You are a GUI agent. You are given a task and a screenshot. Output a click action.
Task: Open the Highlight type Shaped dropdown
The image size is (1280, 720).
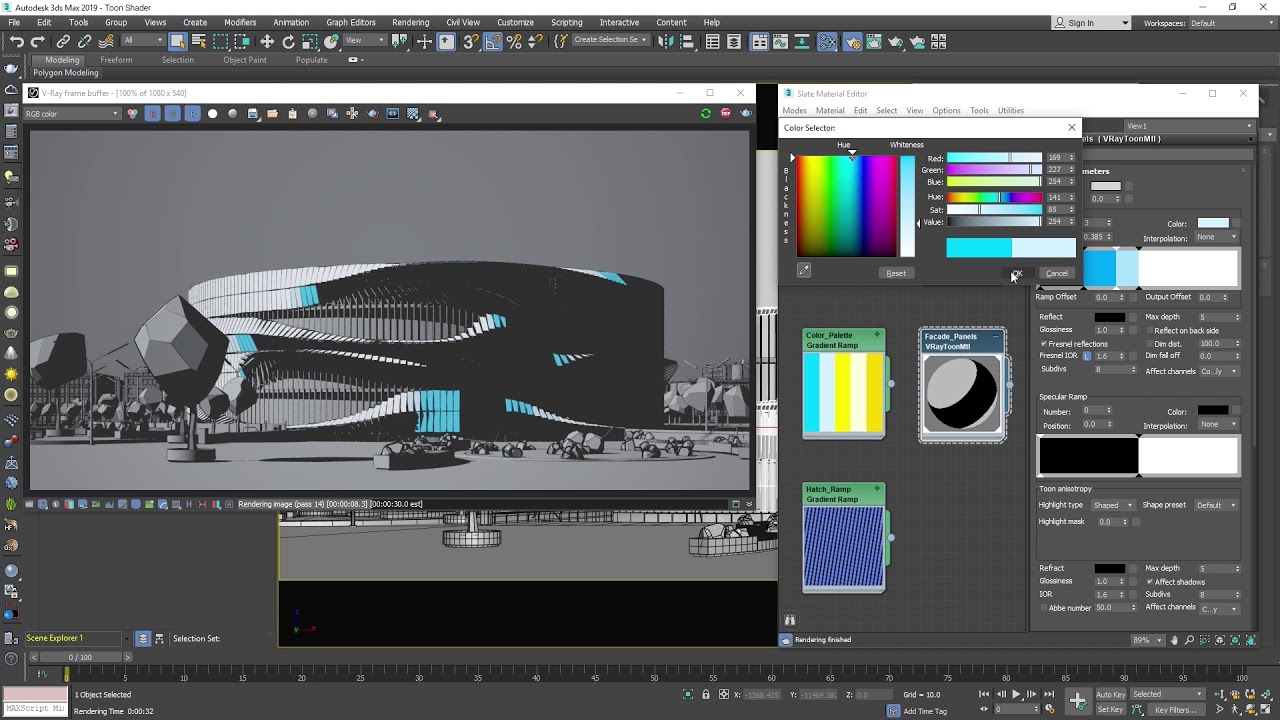click(1113, 505)
